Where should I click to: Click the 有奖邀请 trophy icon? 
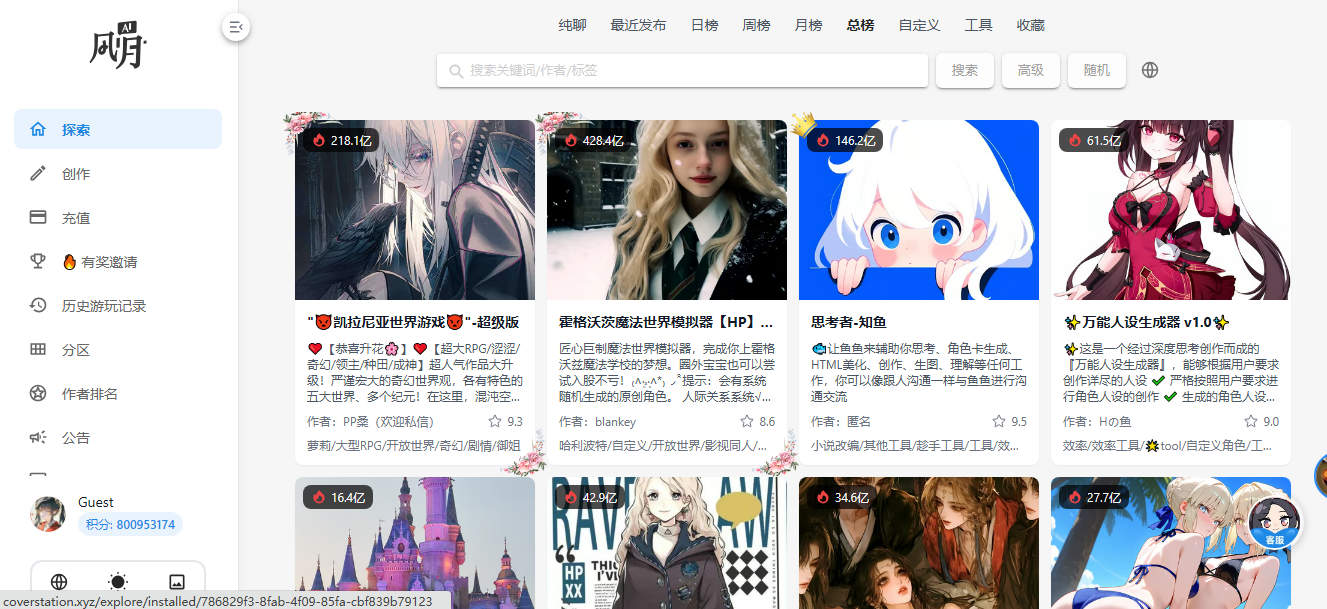tap(38, 261)
